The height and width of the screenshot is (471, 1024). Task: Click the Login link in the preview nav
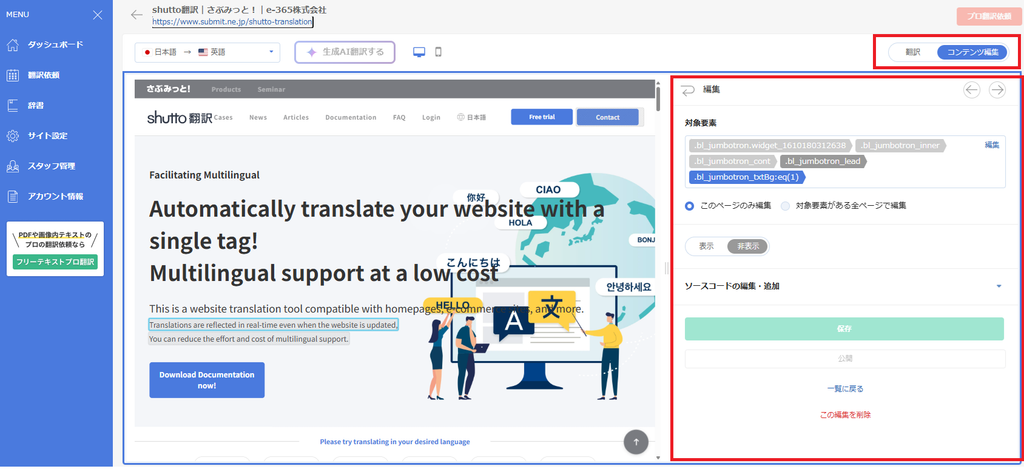pos(431,118)
